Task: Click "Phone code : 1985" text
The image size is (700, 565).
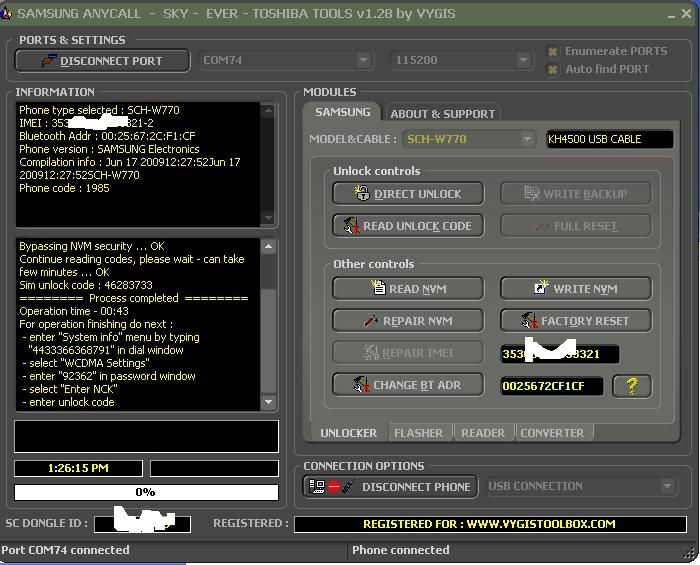Action: [64, 188]
